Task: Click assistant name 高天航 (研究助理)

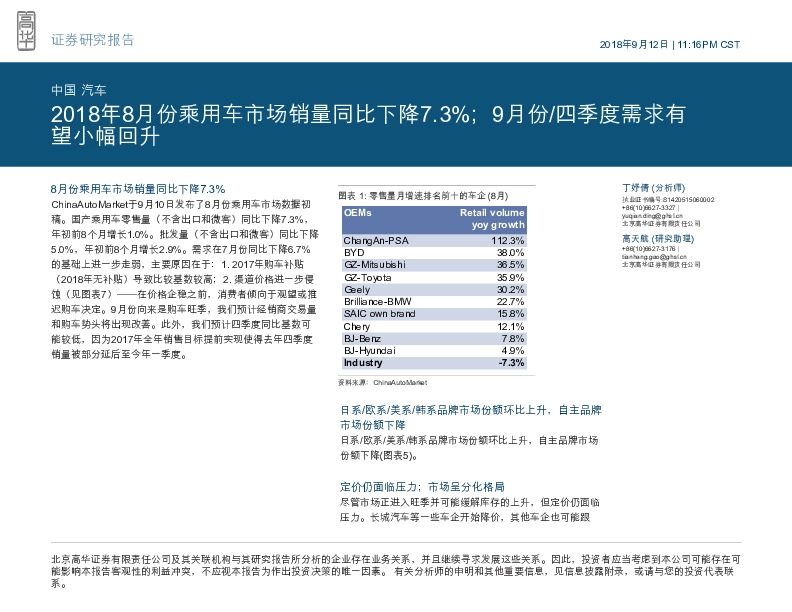Action: pyautogui.click(x=658, y=238)
